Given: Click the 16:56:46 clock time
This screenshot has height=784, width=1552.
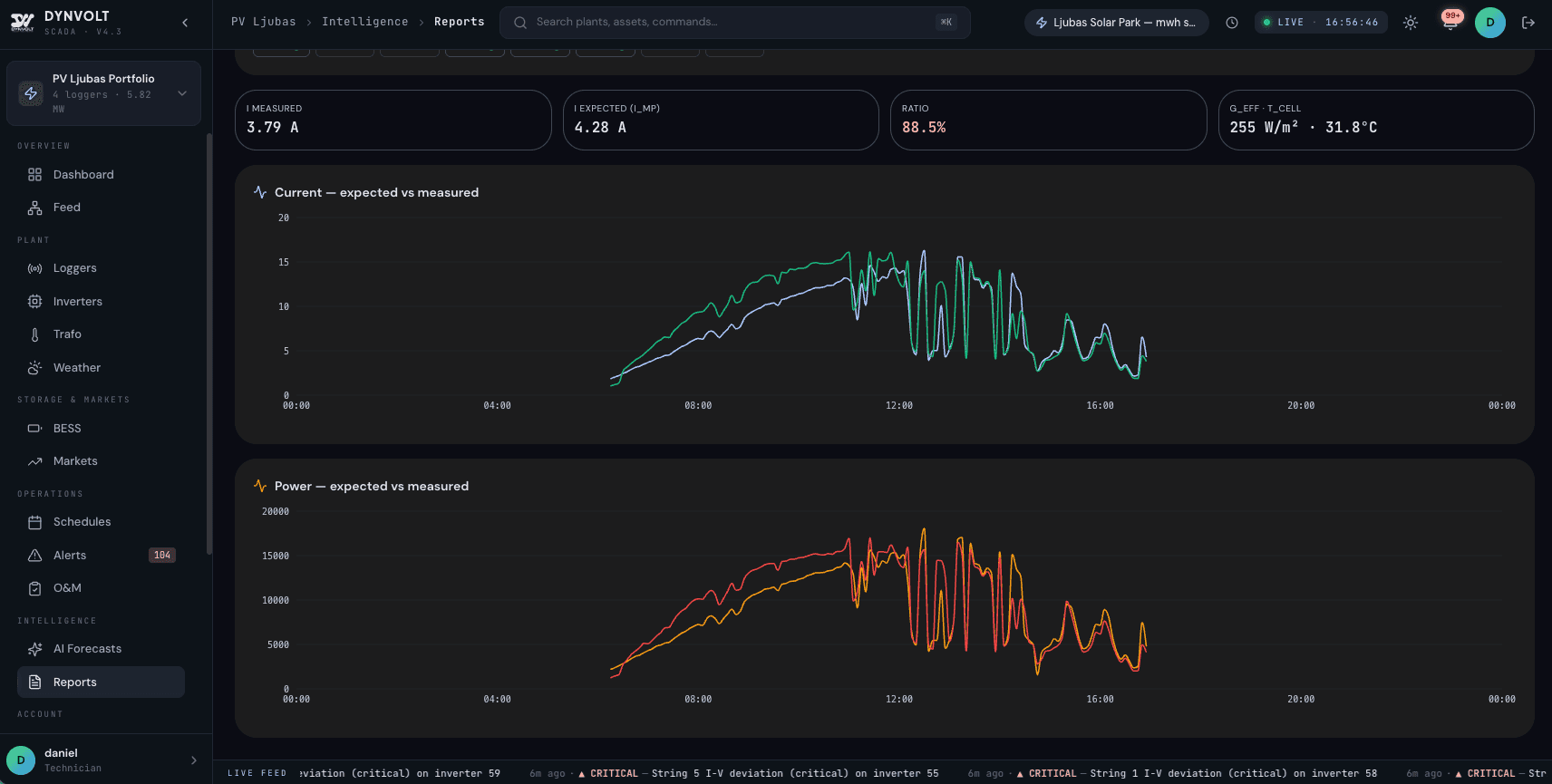Looking at the screenshot, I should pos(1352,23).
